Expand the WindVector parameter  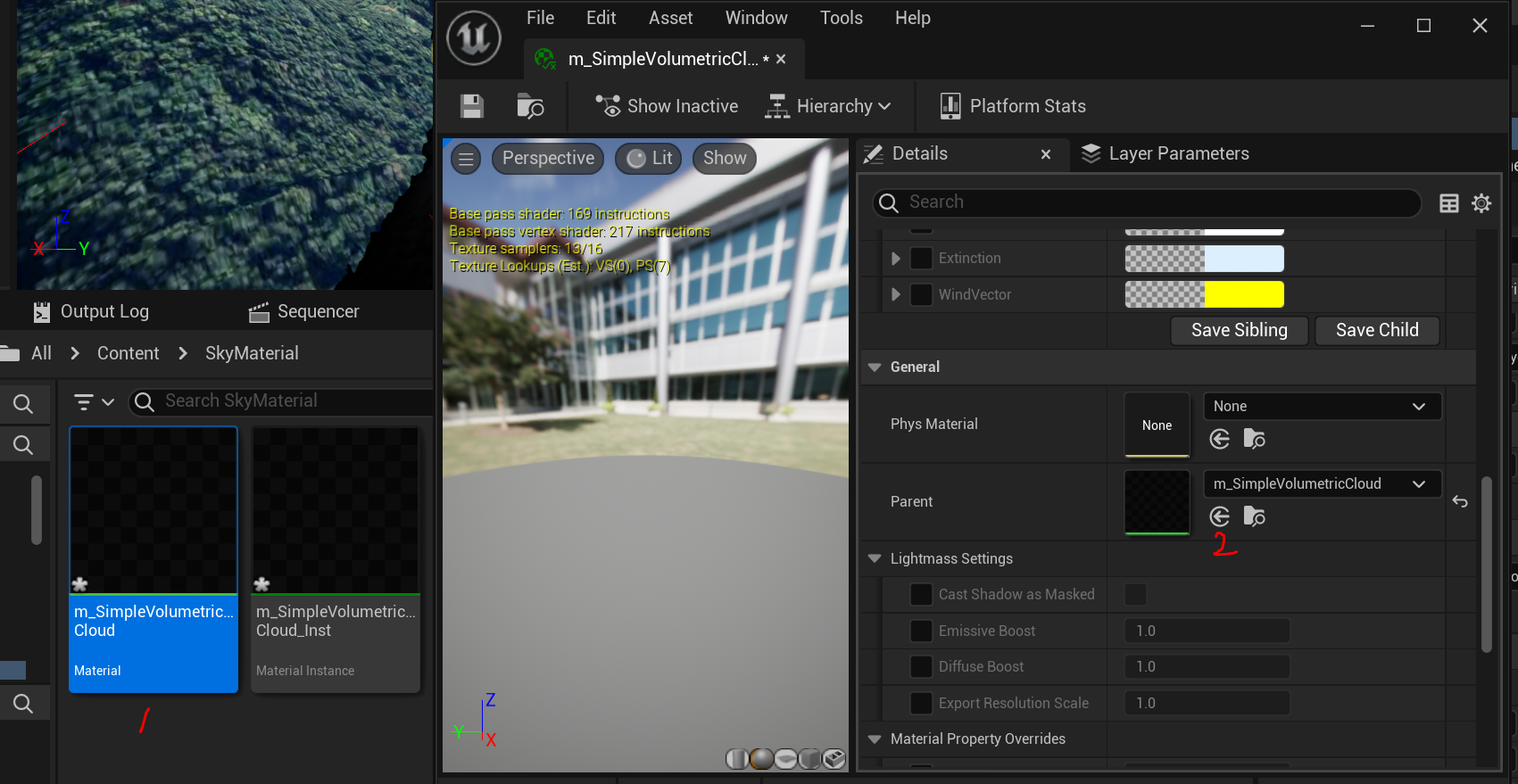click(x=895, y=294)
